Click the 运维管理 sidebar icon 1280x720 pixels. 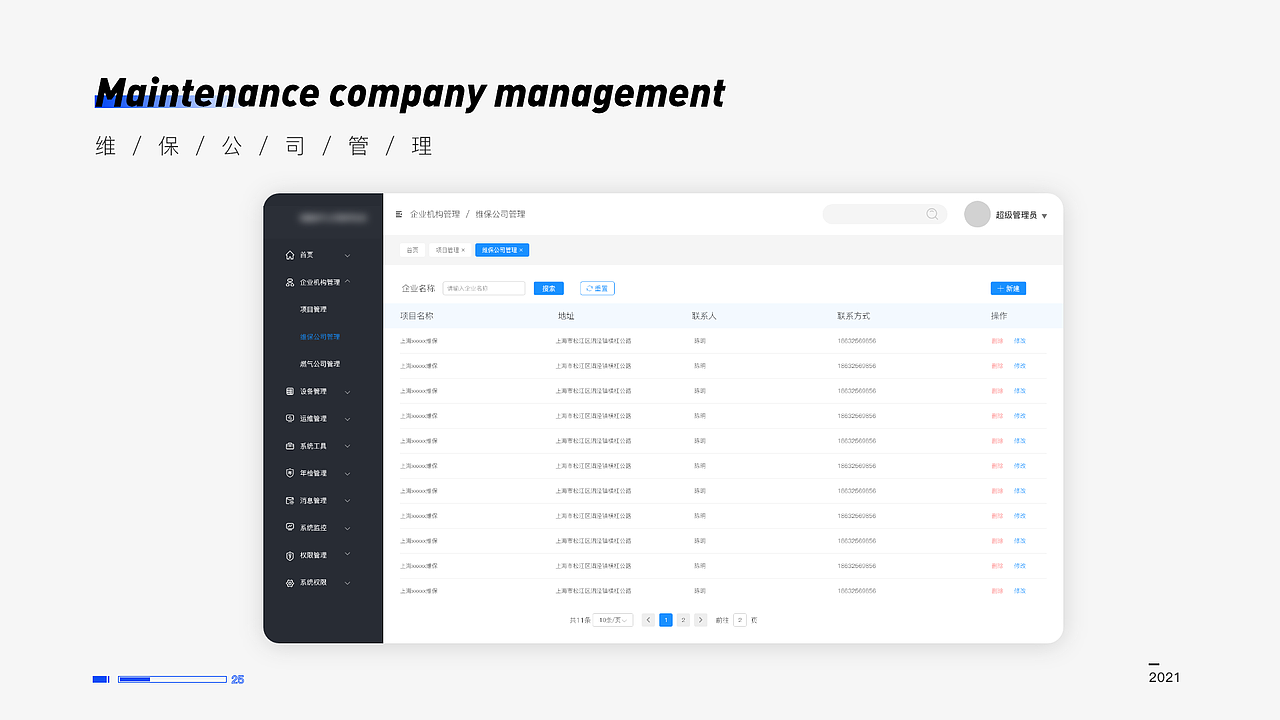click(x=290, y=418)
